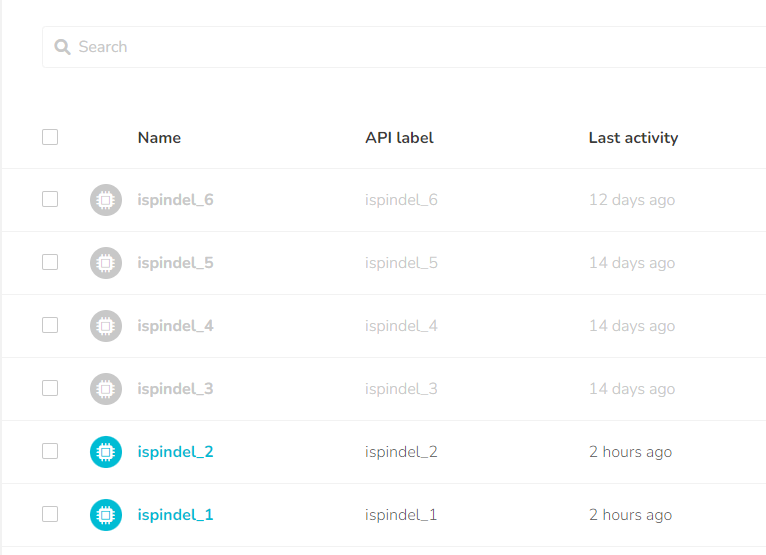Click the ispindel_1 teal device icon

pos(106,515)
